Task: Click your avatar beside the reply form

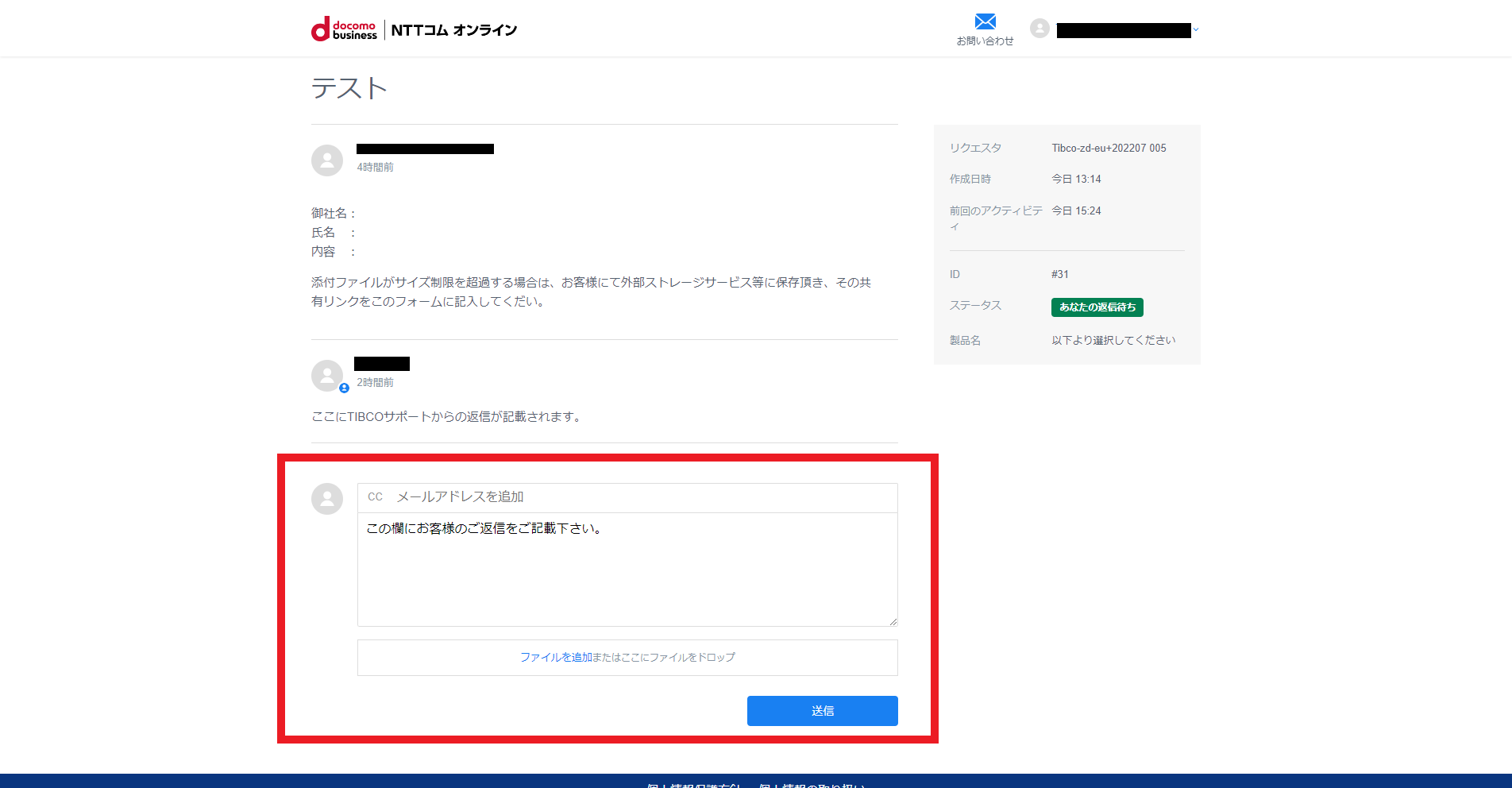Action: pyautogui.click(x=327, y=499)
